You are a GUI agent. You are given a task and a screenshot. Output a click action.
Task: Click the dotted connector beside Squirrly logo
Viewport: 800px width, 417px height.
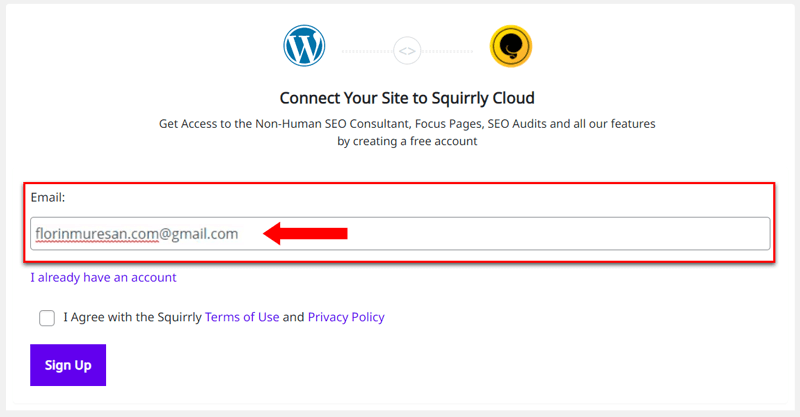point(447,51)
